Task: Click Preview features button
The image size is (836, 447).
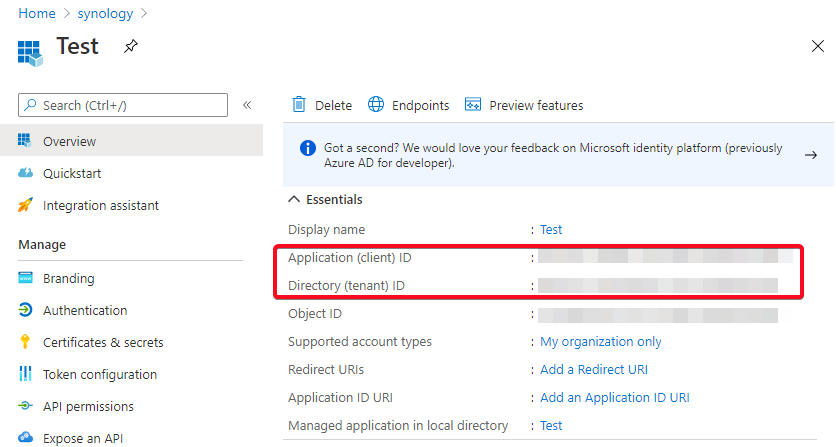Action: [x=524, y=105]
